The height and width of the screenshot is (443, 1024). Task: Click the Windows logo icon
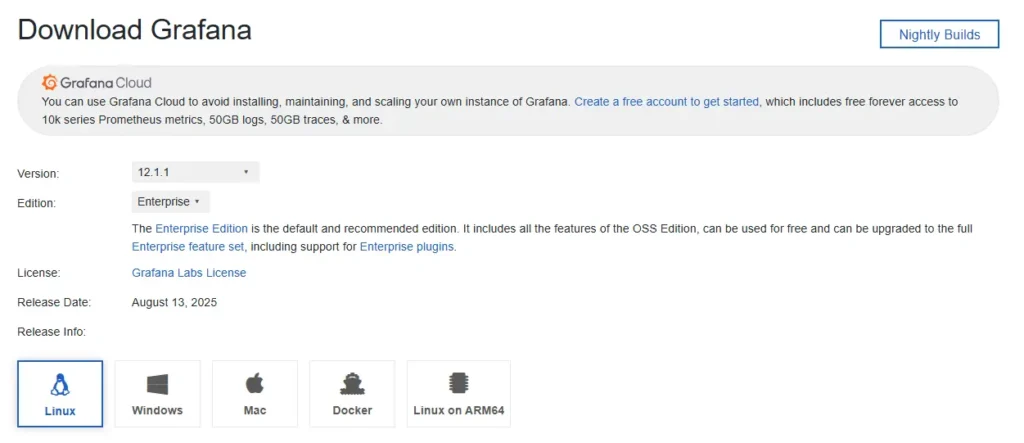(x=157, y=384)
